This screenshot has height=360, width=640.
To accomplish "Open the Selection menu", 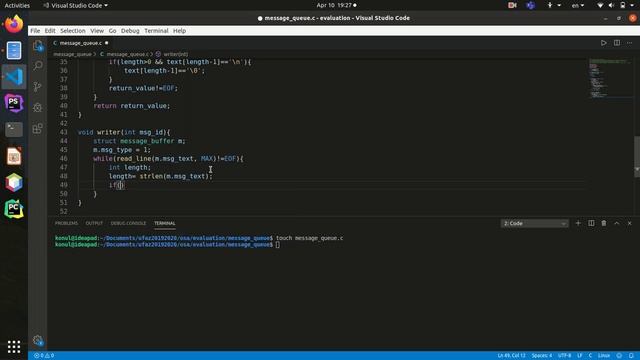I will point(73,31).
